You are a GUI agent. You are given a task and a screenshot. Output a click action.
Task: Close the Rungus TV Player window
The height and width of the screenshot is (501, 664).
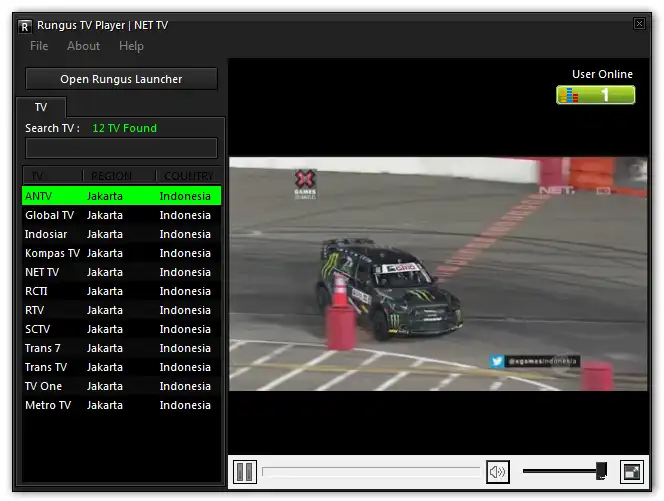639,24
